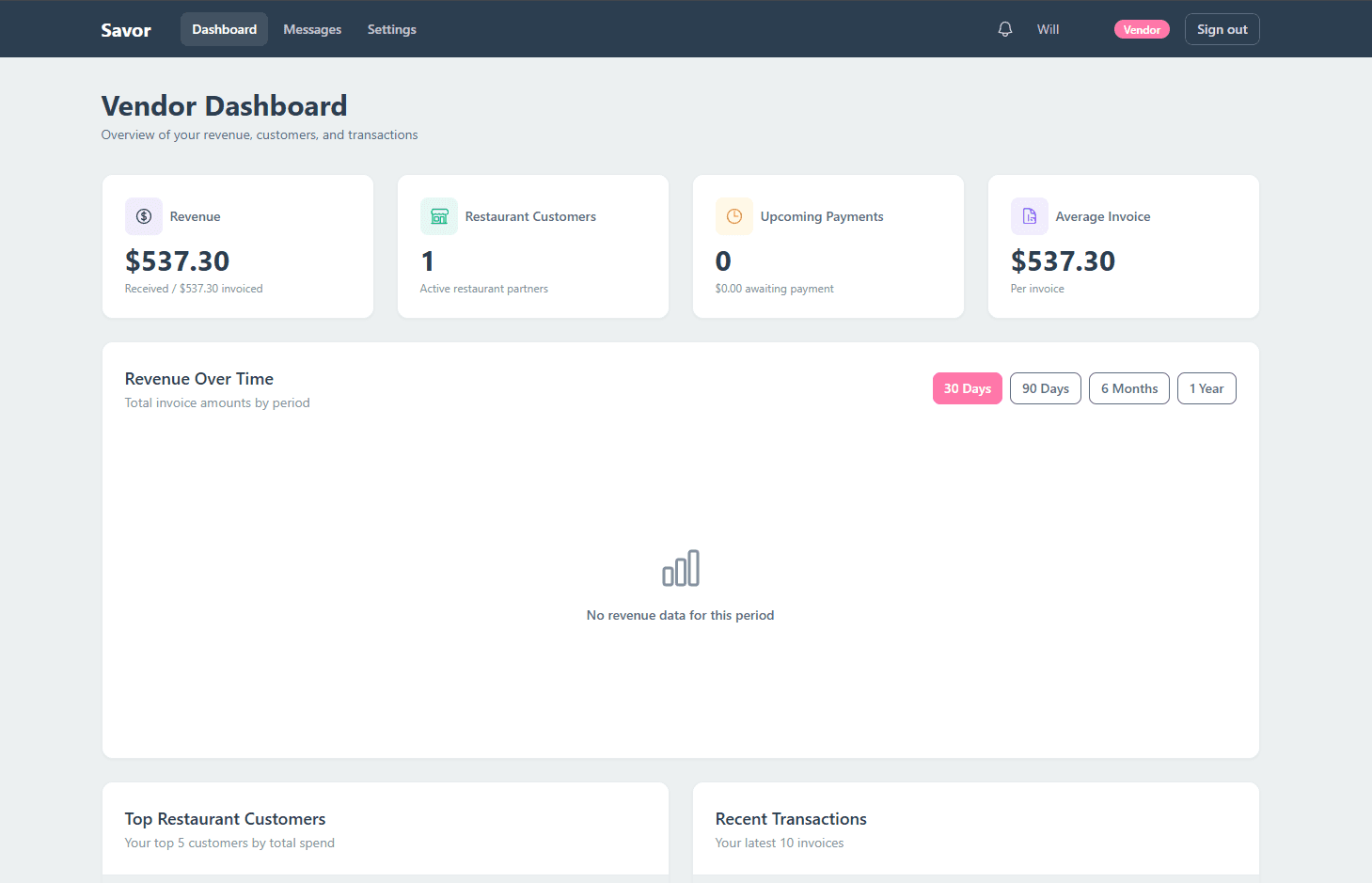Click the Sign out button
The width and height of the screenshot is (1372, 883).
tap(1222, 28)
